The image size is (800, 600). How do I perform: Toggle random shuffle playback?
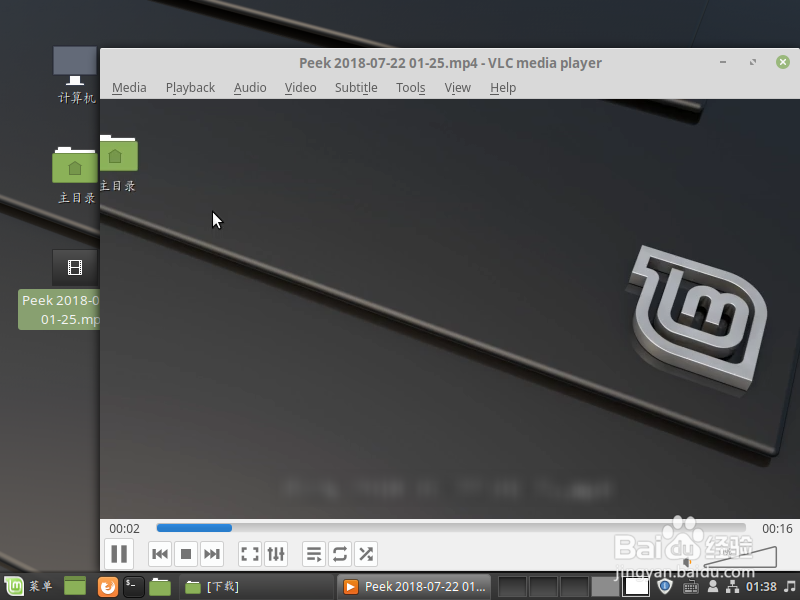366,554
